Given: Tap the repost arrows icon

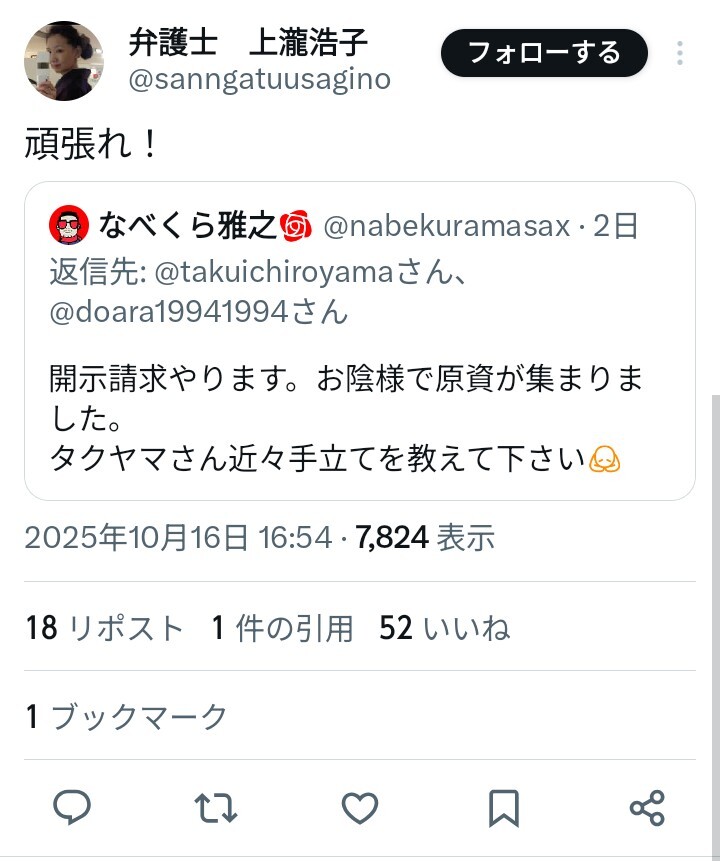Looking at the screenshot, I should tap(216, 808).
